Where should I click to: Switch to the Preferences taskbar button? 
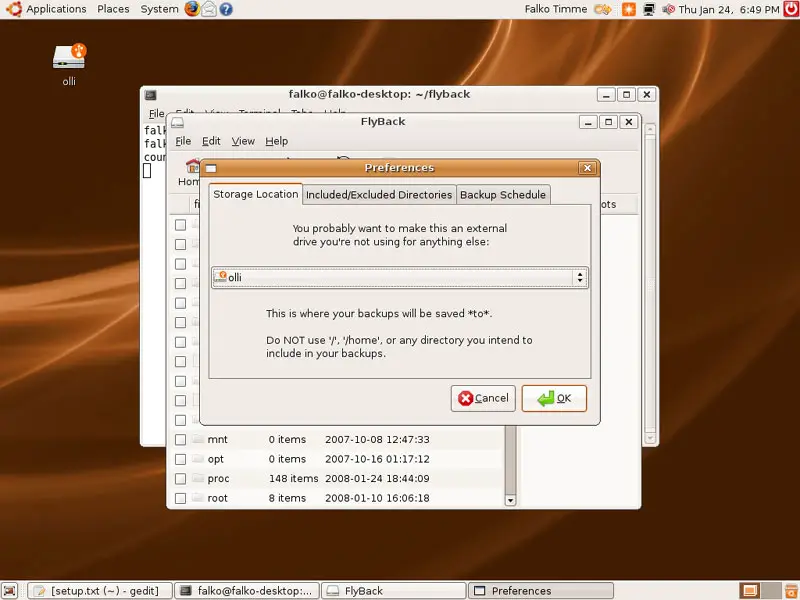[541, 591]
